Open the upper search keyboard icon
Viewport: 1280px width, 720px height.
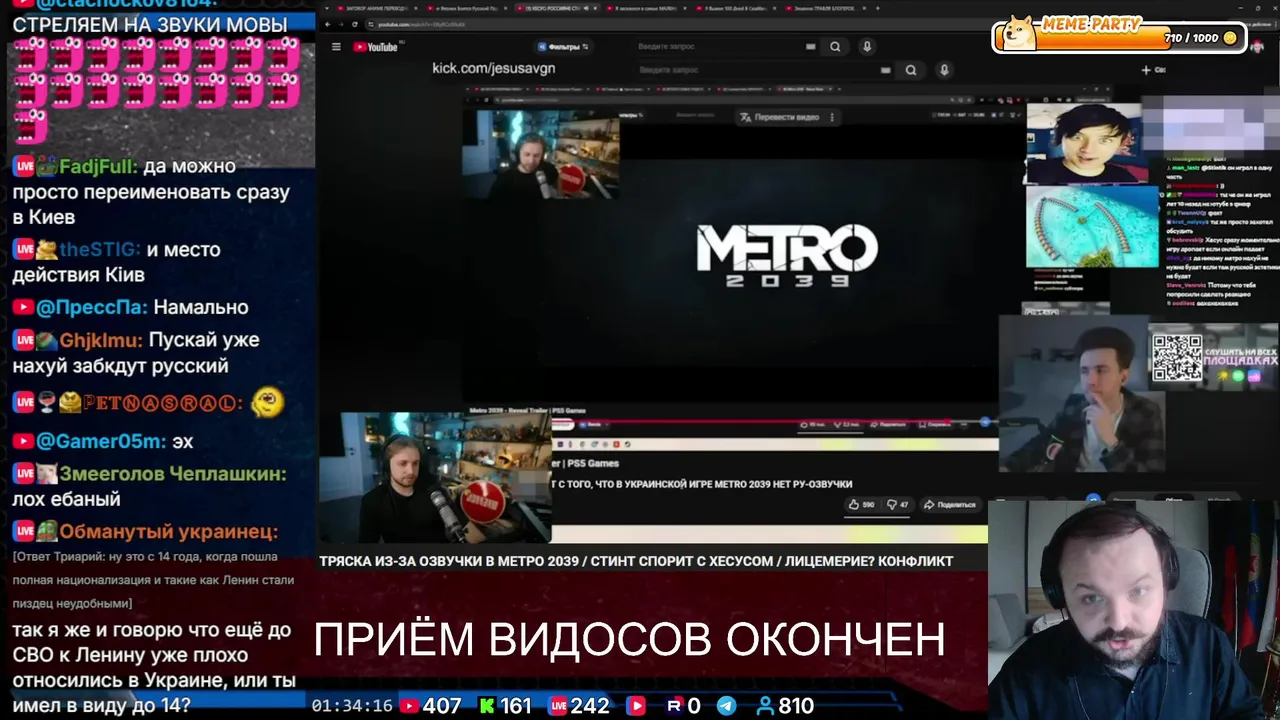click(x=810, y=47)
